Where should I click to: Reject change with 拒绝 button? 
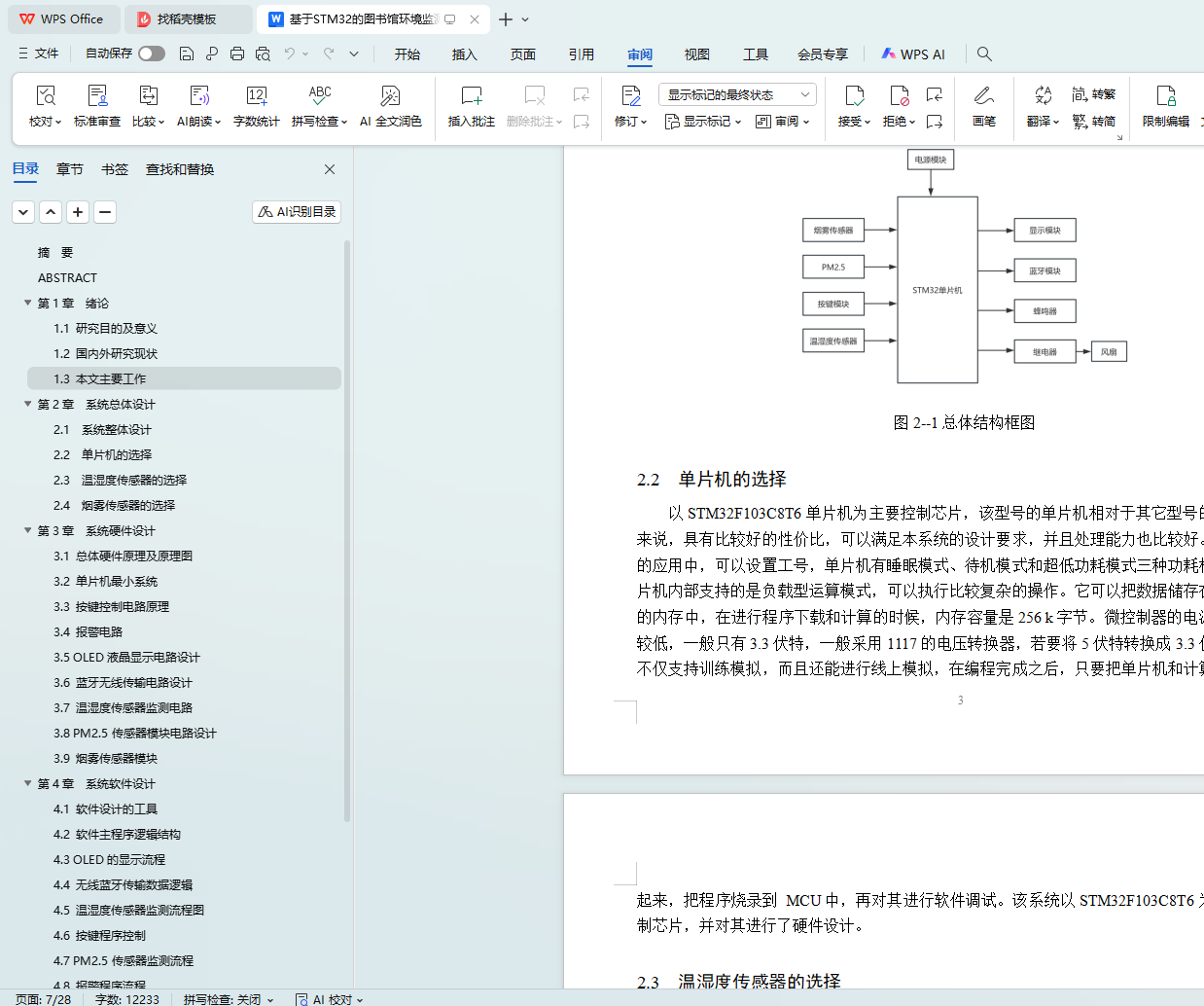click(x=899, y=107)
